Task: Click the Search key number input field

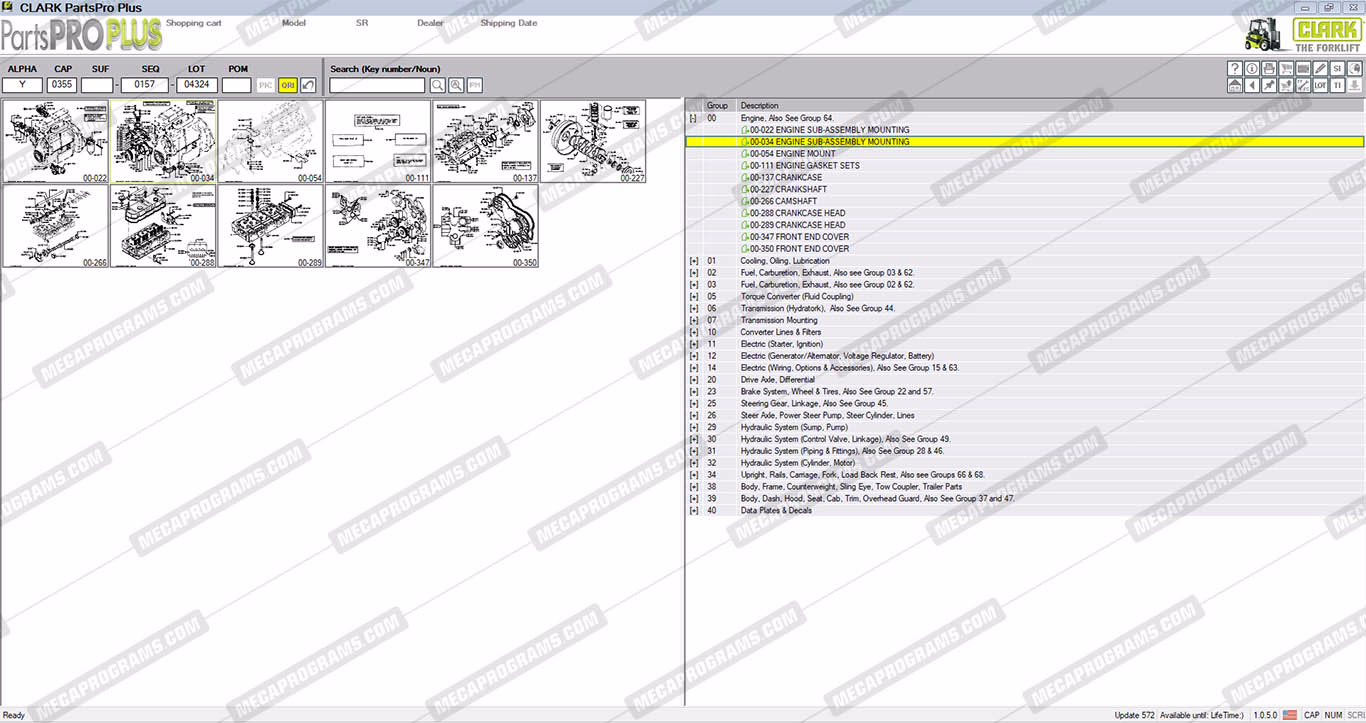Action: (378, 85)
